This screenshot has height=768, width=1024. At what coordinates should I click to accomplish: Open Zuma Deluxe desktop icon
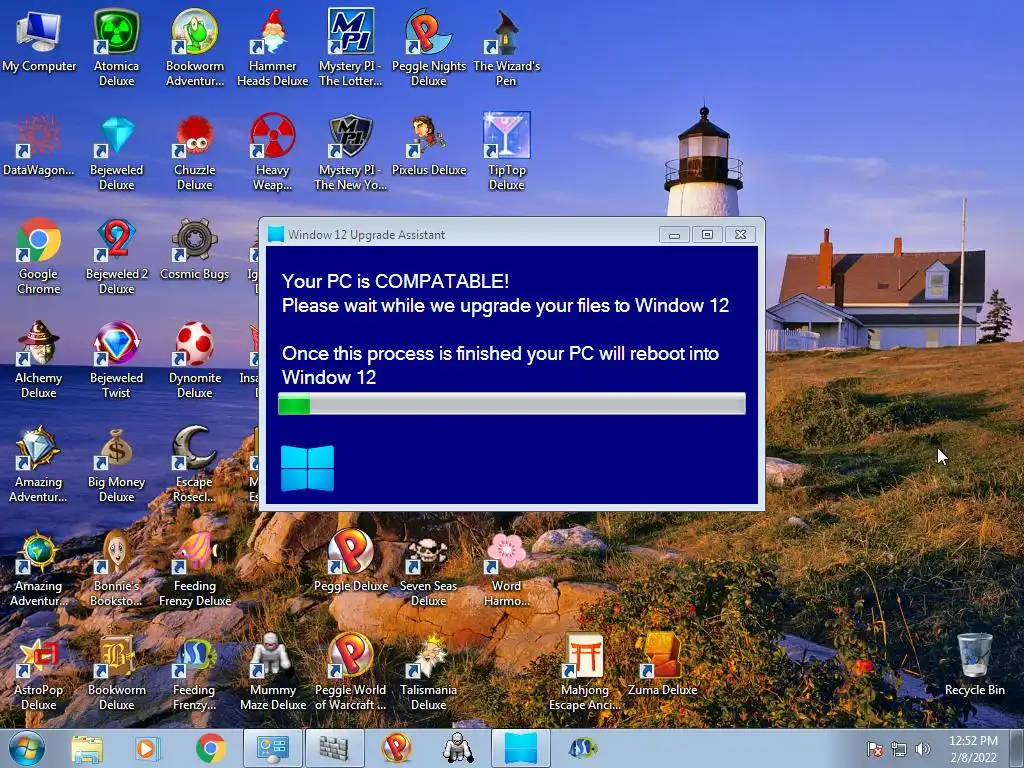[662, 665]
